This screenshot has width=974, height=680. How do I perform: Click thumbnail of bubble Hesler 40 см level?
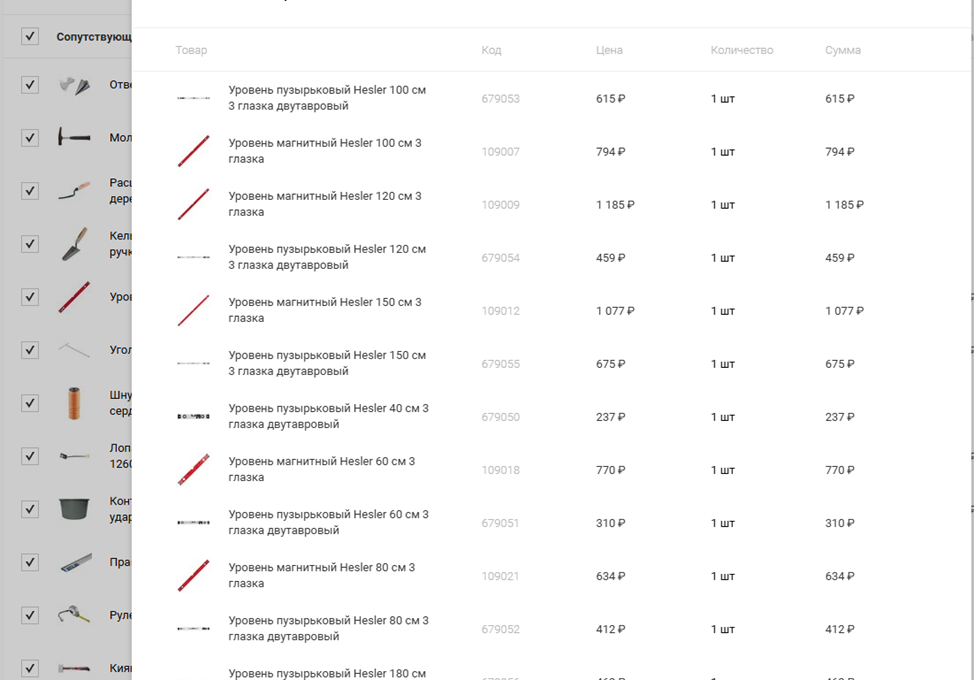coord(193,416)
